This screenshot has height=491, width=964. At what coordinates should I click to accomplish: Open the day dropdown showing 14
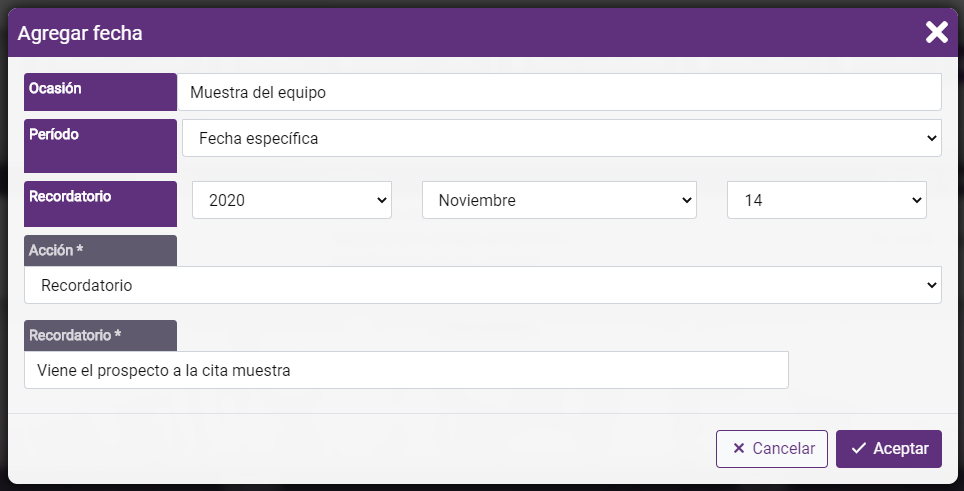coord(826,200)
